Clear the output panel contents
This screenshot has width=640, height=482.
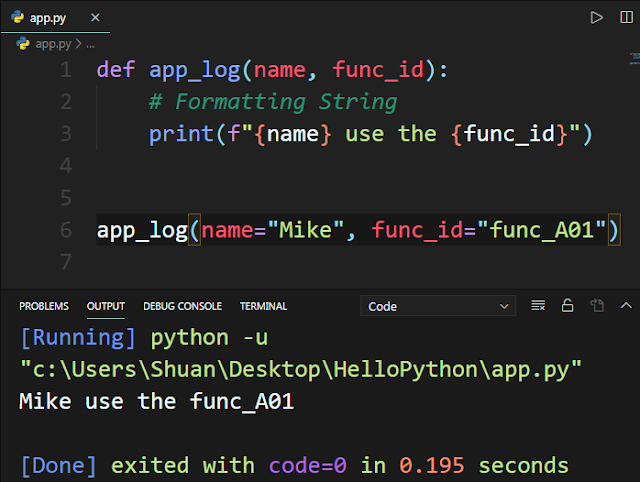538,305
